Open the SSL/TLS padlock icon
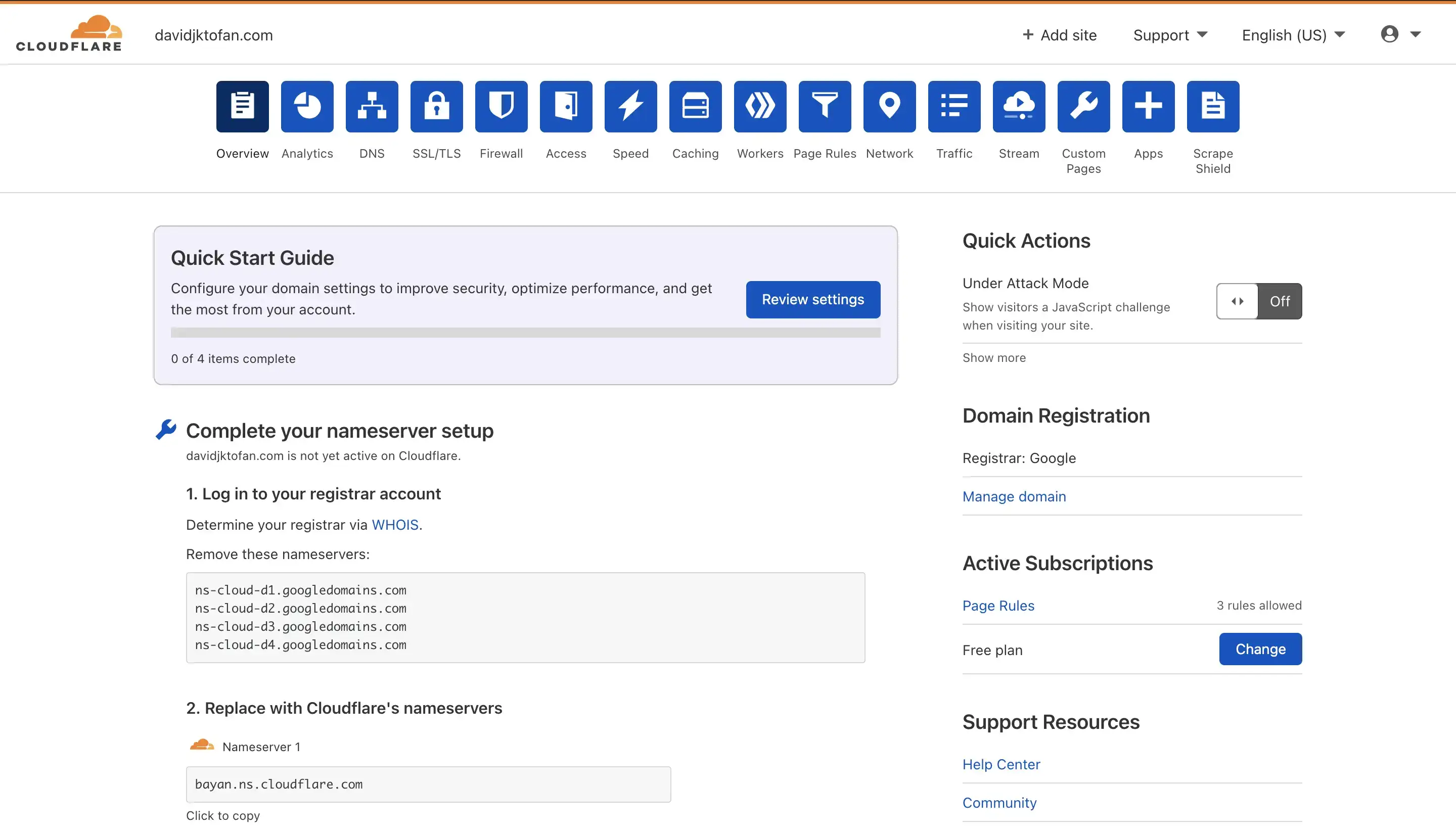This screenshot has height=831, width=1456. (x=437, y=107)
